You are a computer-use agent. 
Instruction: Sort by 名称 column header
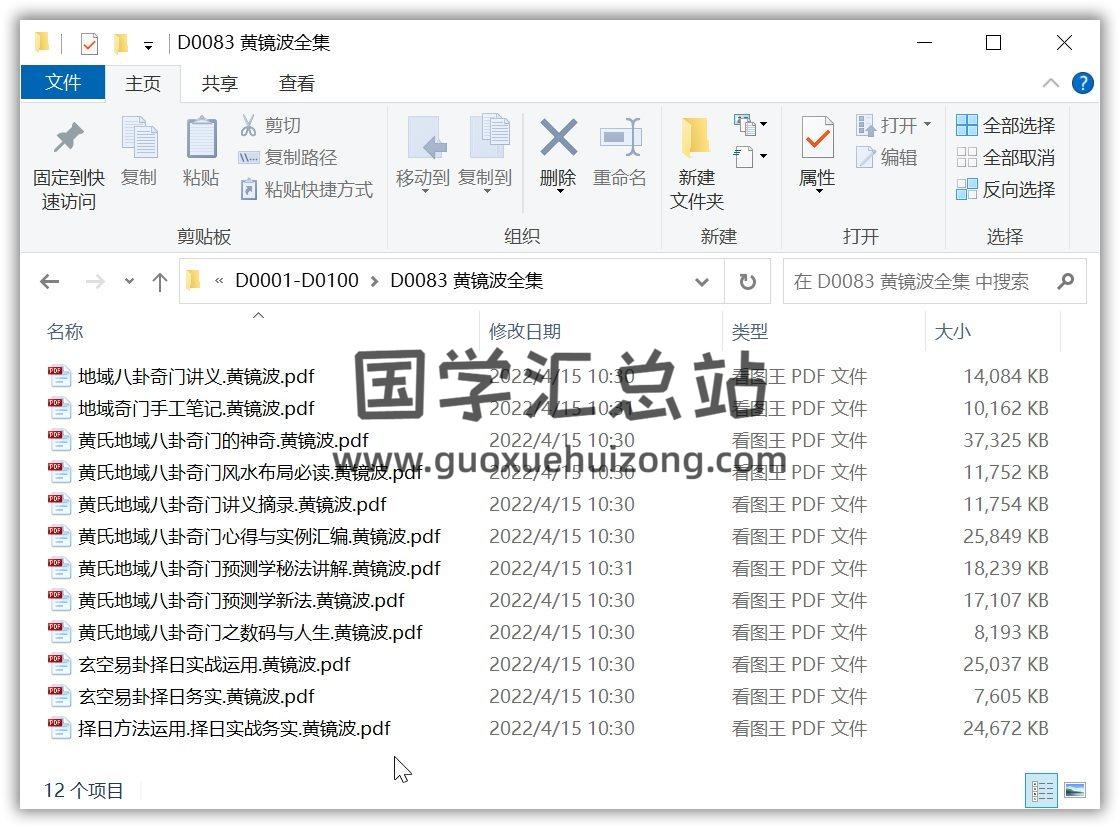click(x=65, y=331)
